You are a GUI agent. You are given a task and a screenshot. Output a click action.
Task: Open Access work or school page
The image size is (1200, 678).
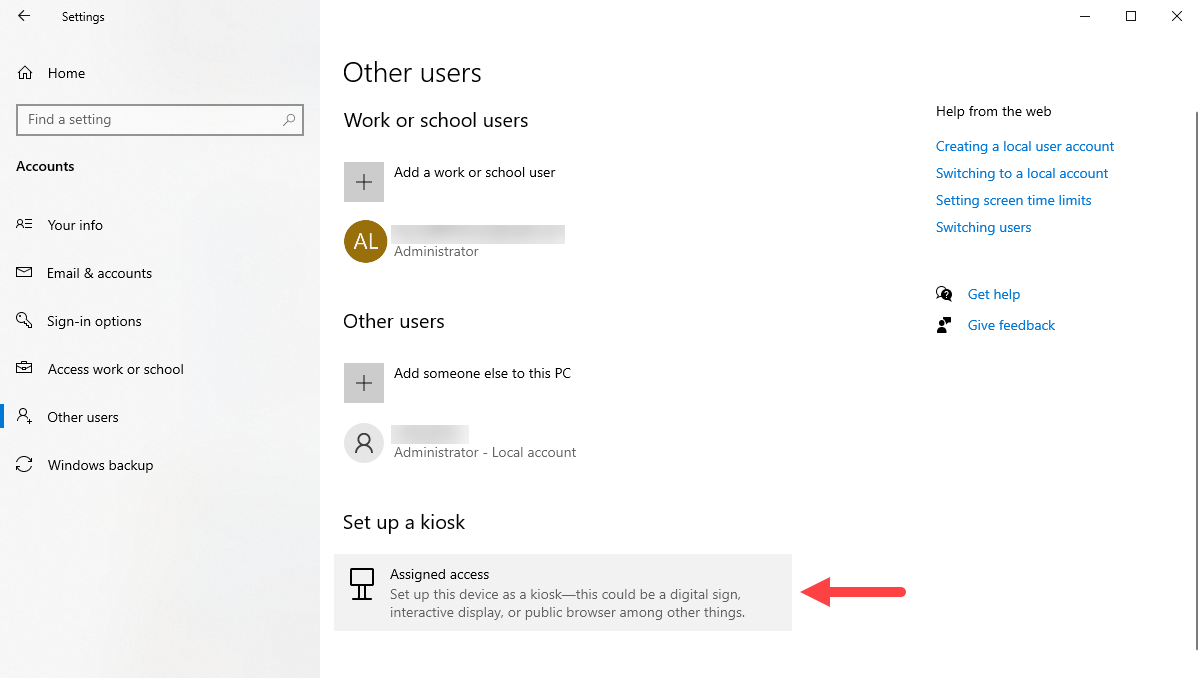116,369
